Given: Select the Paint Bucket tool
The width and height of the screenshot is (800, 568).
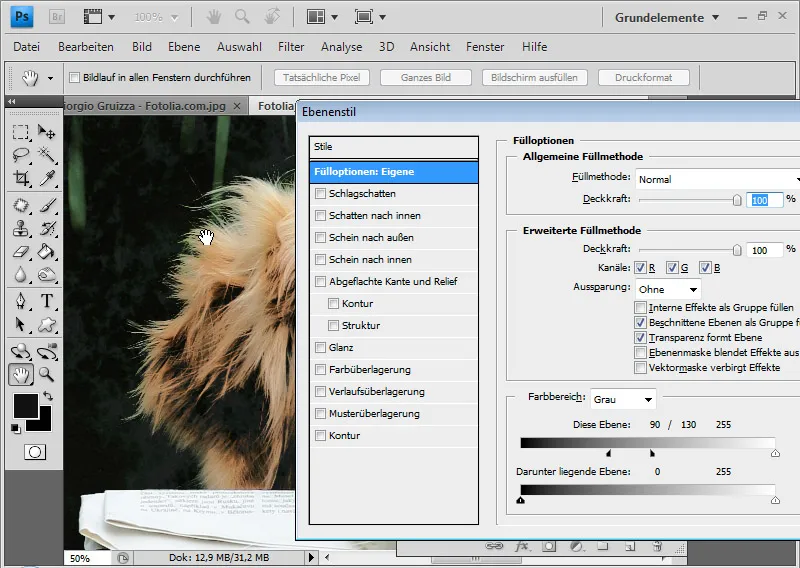Looking at the screenshot, I should pos(46,251).
